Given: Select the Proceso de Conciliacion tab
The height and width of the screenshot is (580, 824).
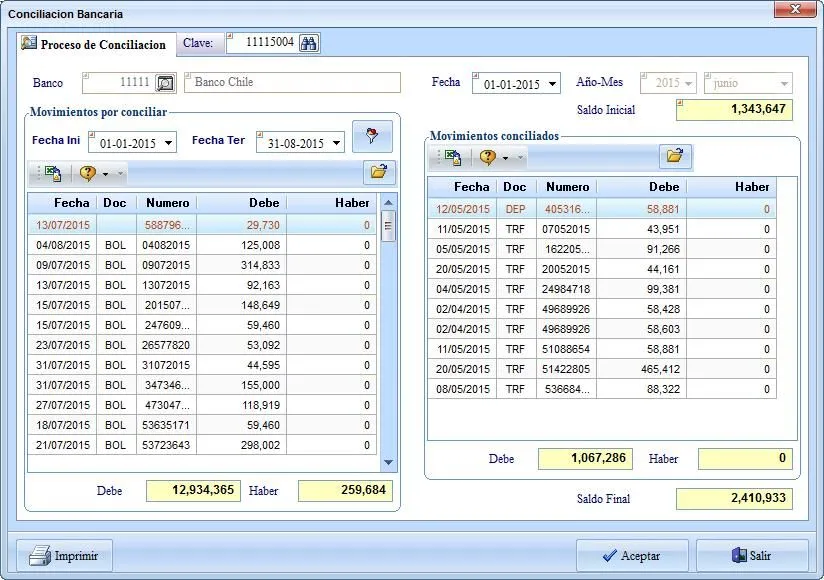Looking at the screenshot, I should point(96,45).
